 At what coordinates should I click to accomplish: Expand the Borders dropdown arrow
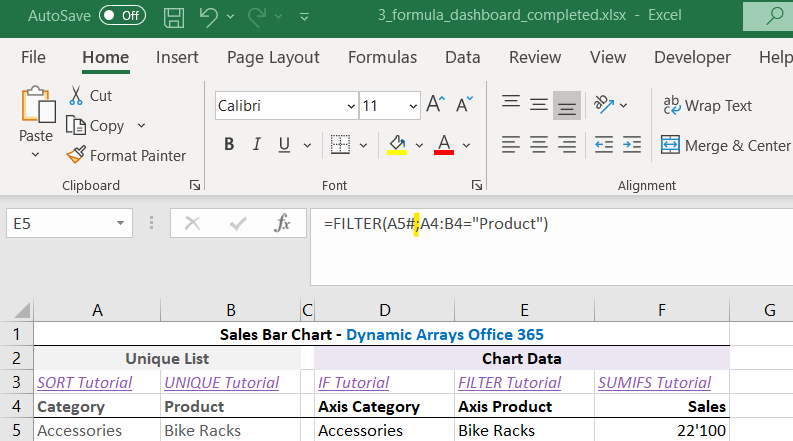[x=363, y=146]
